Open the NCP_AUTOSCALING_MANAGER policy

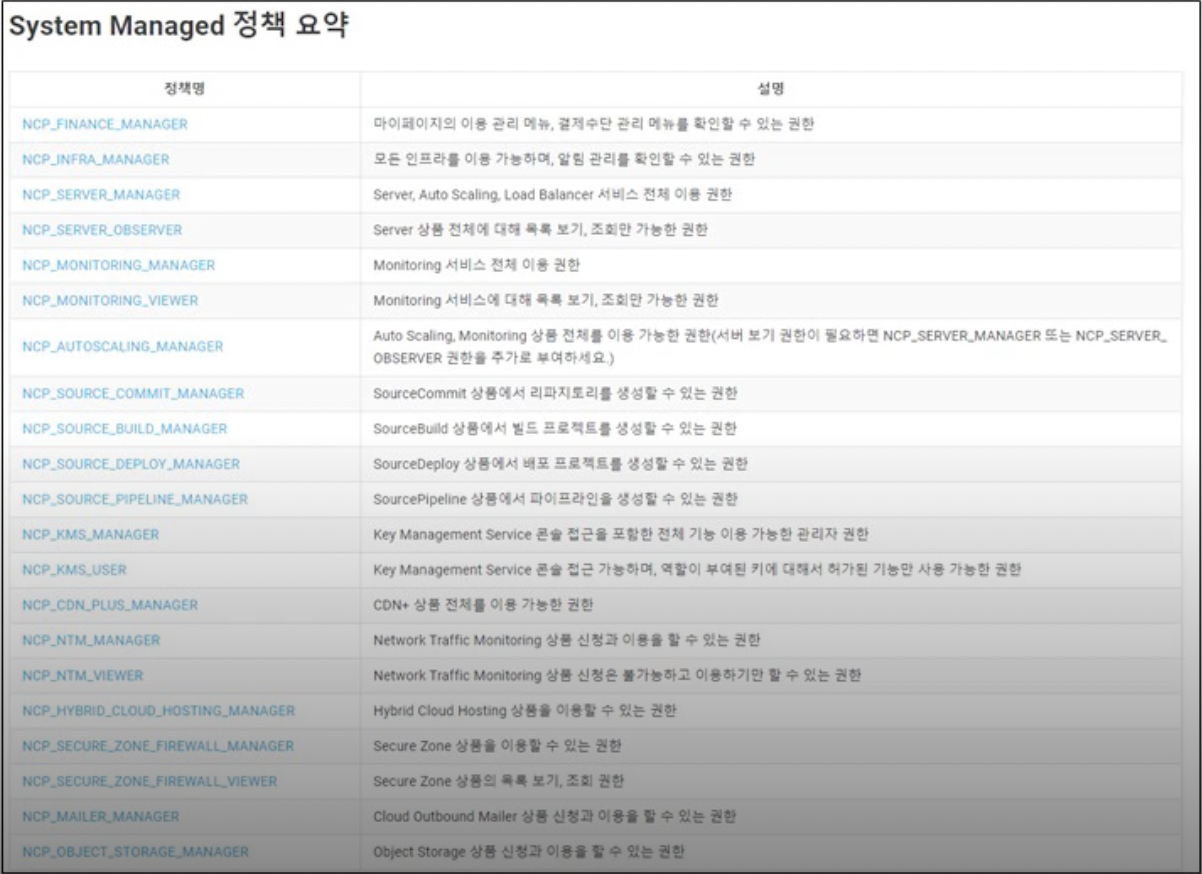tap(122, 346)
